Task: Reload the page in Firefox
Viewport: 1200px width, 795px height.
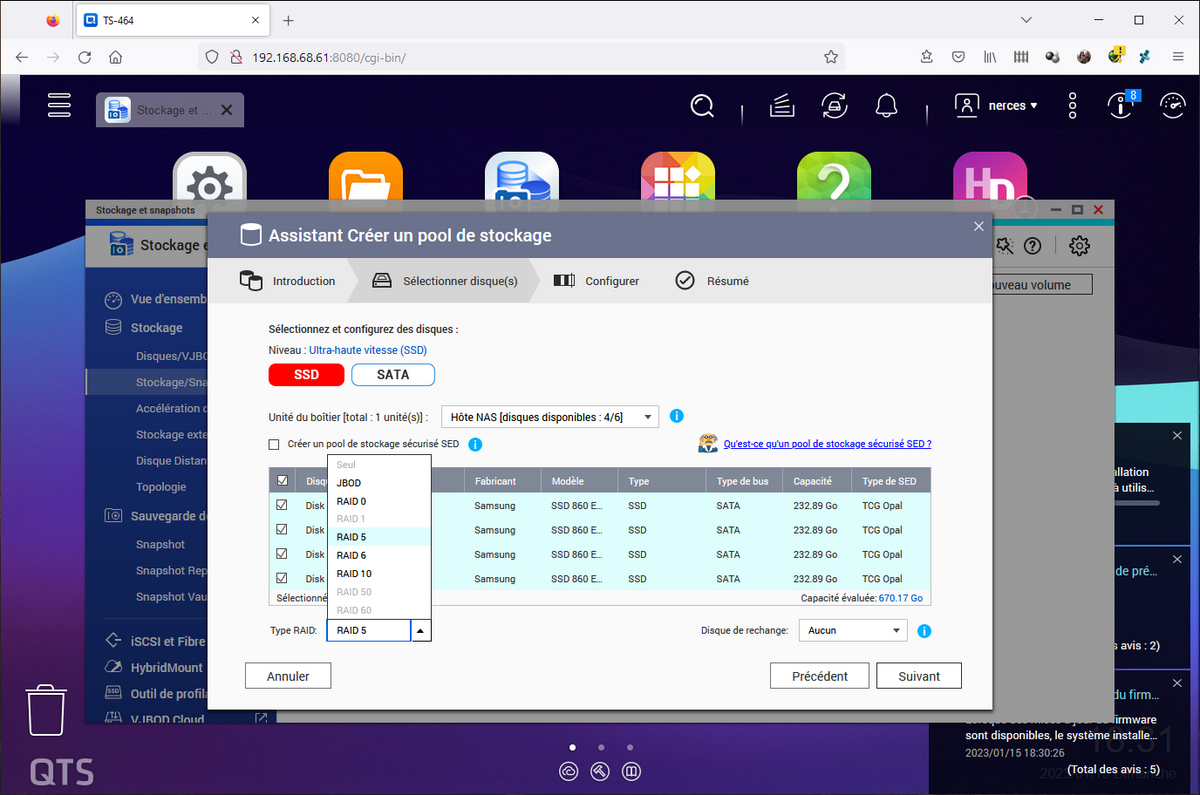Action: [84, 57]
